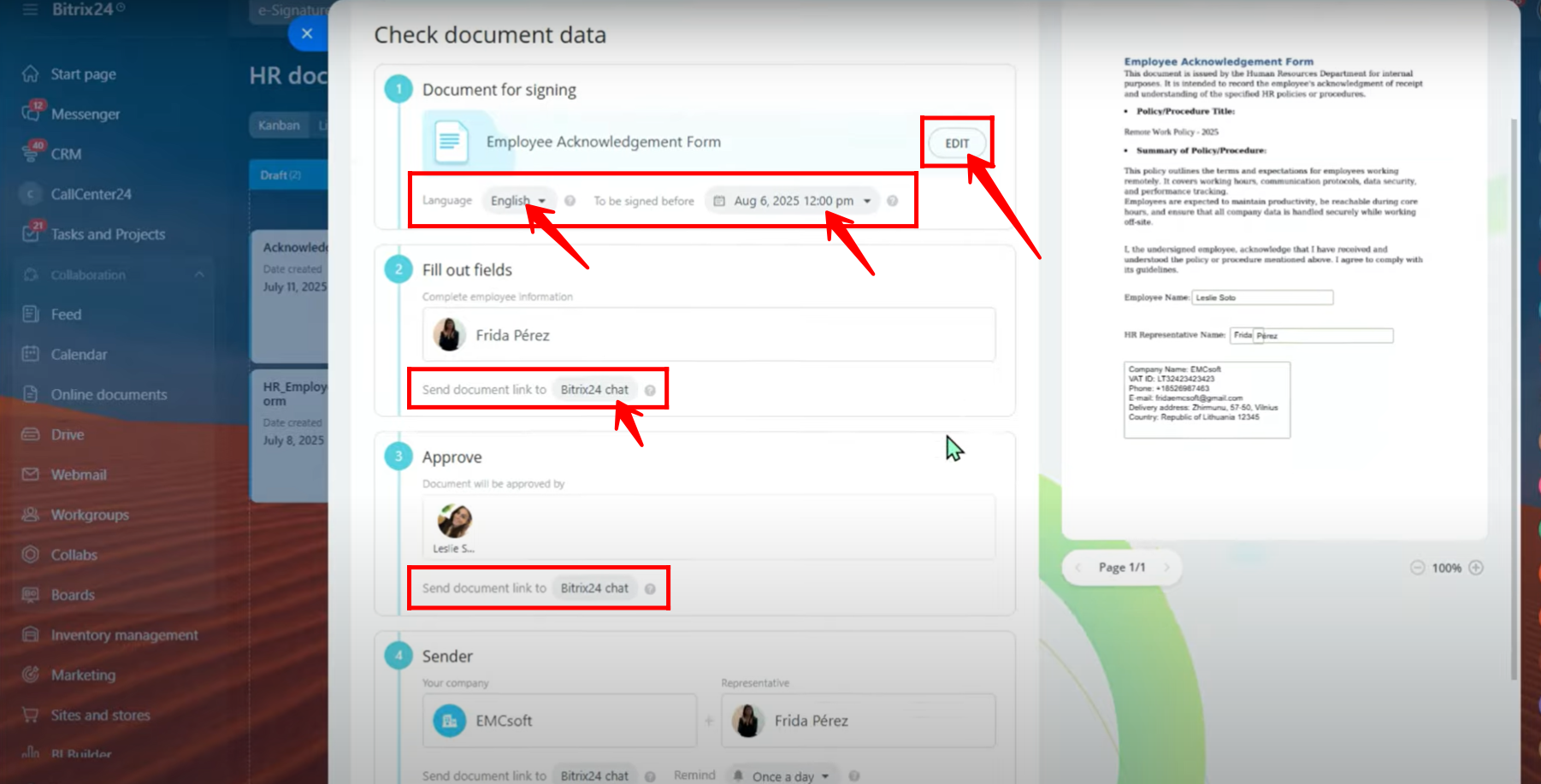
Task: Open Calendar in sidebar
Action: (79, 354)
